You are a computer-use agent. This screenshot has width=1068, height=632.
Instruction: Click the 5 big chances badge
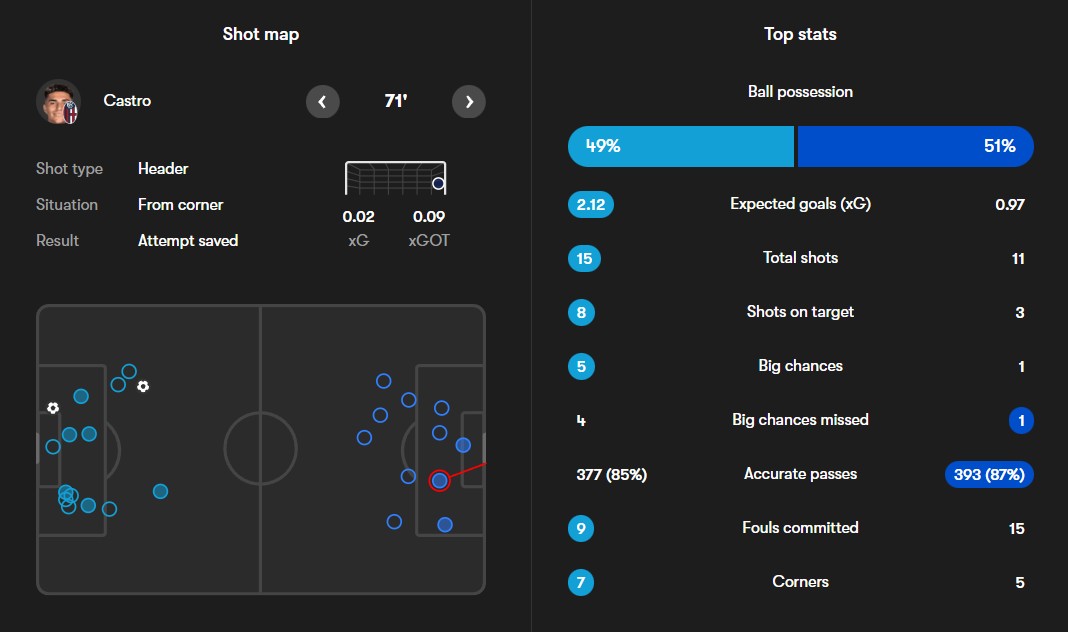581,366
